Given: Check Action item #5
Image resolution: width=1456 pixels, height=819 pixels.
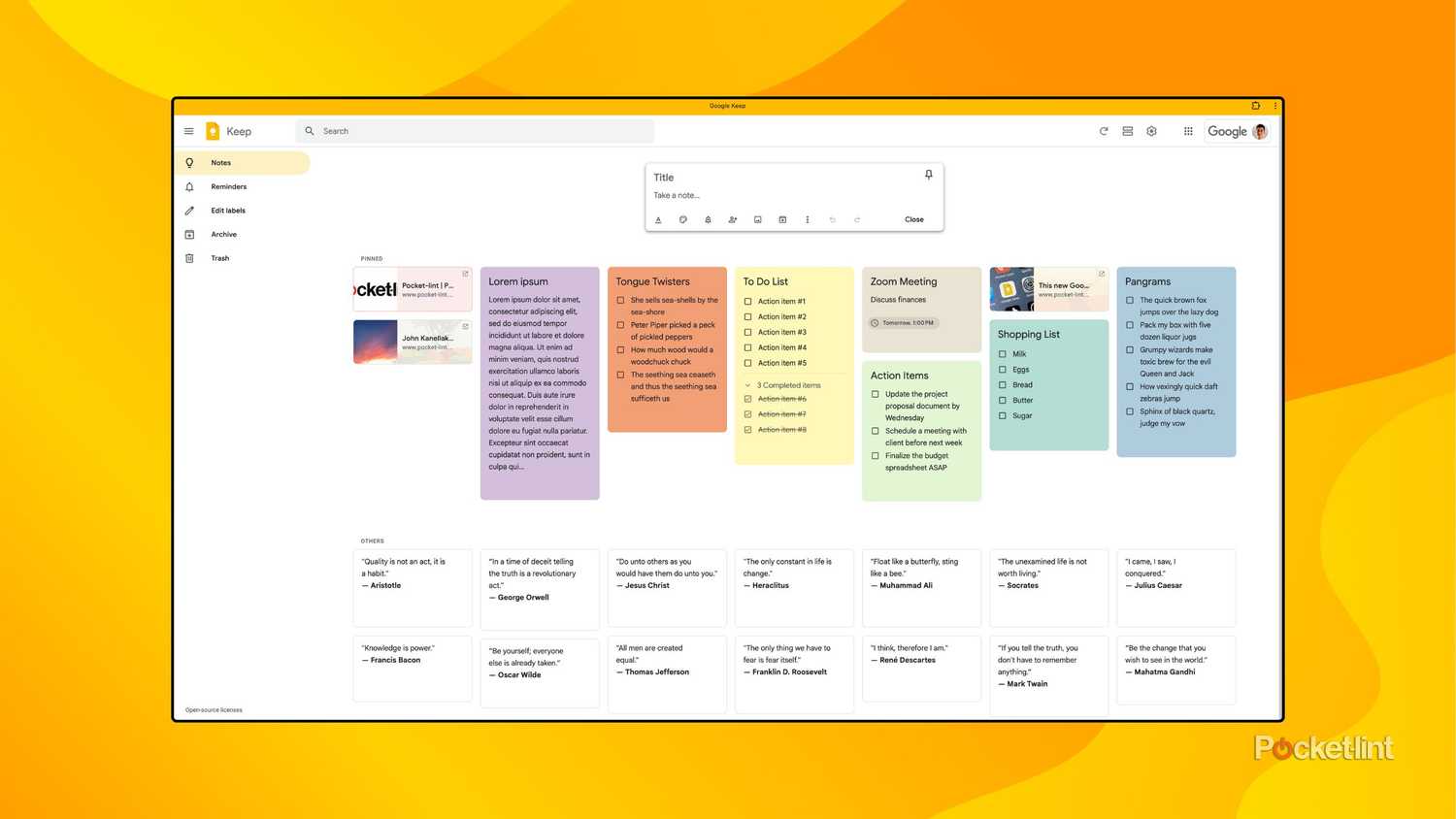Looking at the screenshot, I should coord(747,363).
